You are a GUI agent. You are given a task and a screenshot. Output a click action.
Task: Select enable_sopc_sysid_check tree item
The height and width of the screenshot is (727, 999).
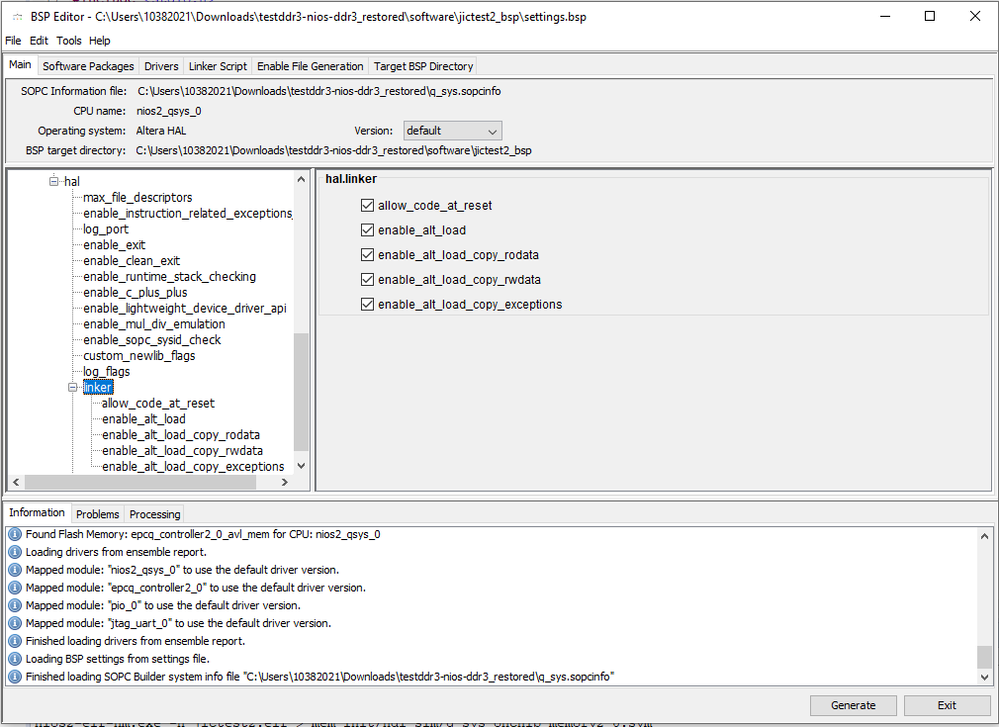tap(152, 340)
